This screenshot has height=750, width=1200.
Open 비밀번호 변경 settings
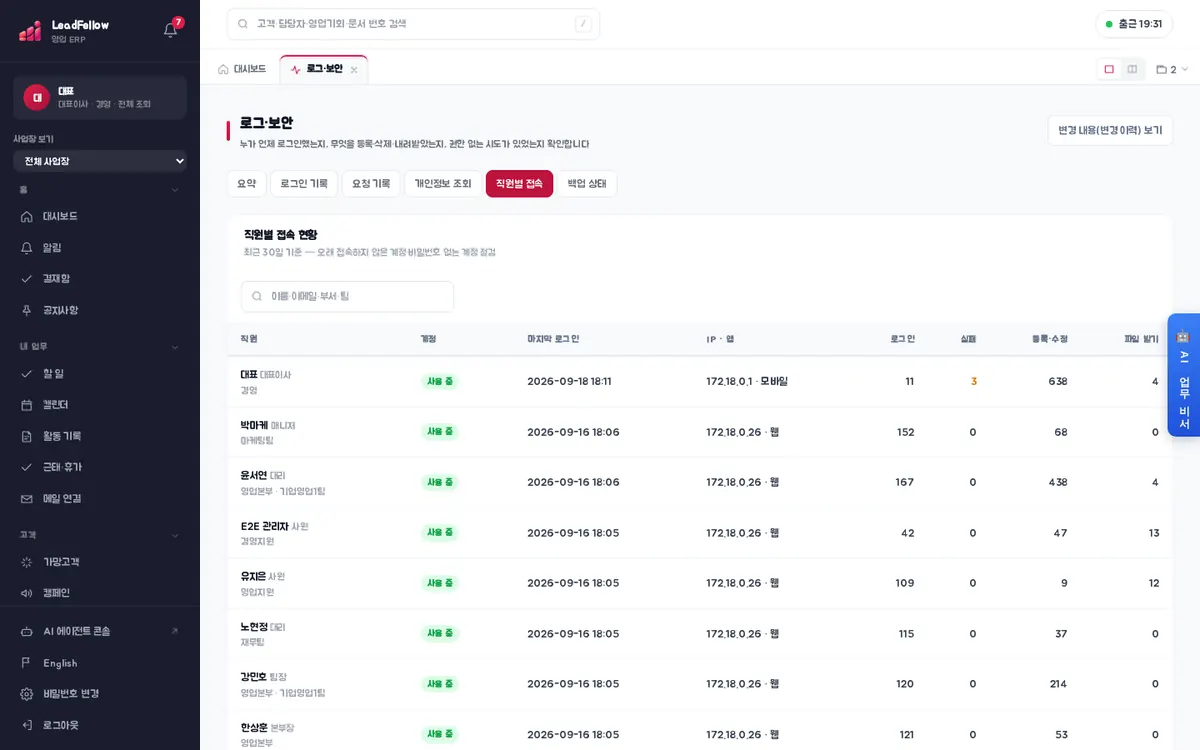pos(100,694)
